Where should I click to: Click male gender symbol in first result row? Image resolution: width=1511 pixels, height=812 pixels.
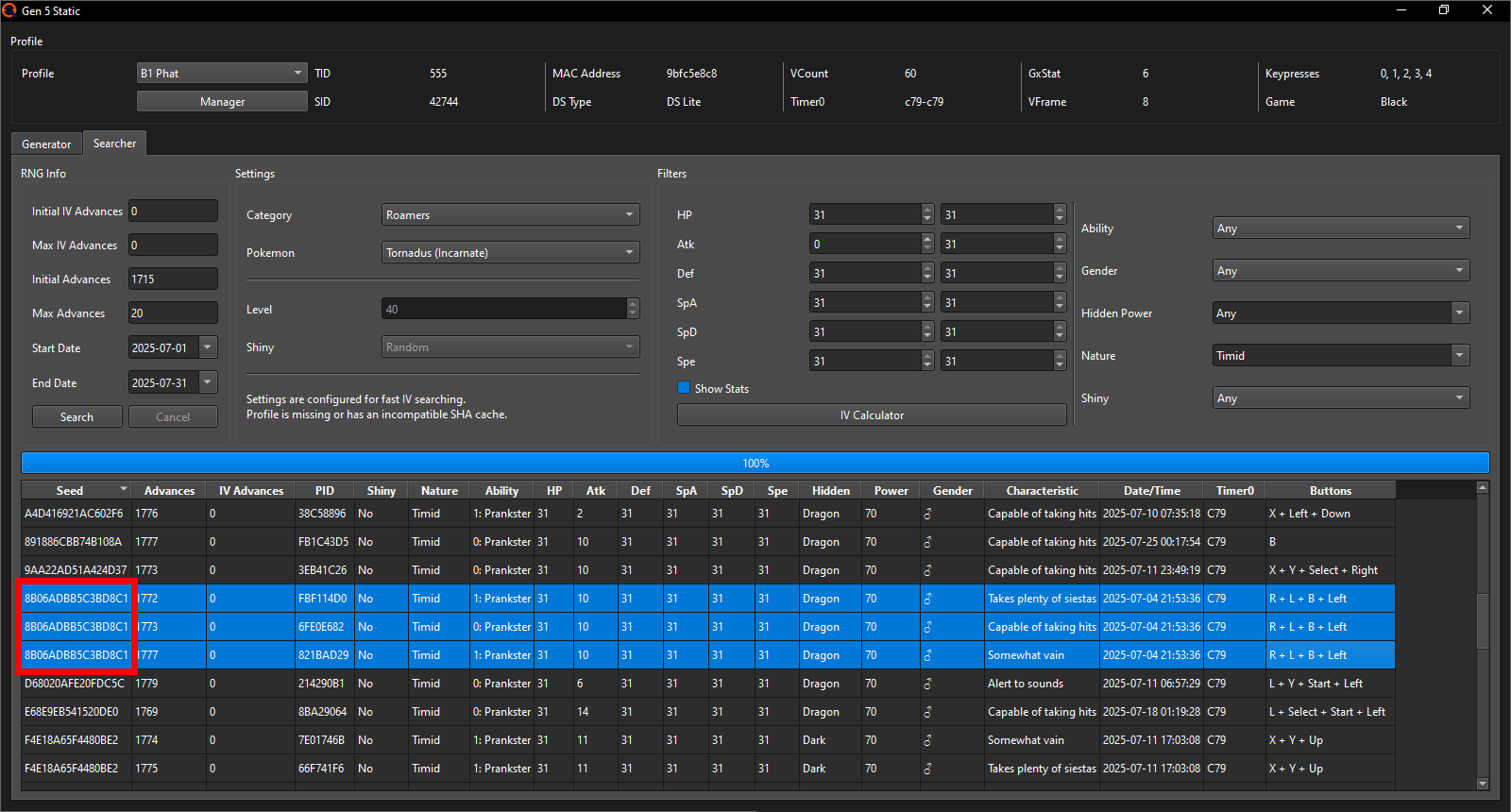pyautogui.click(x=927, y=514)
